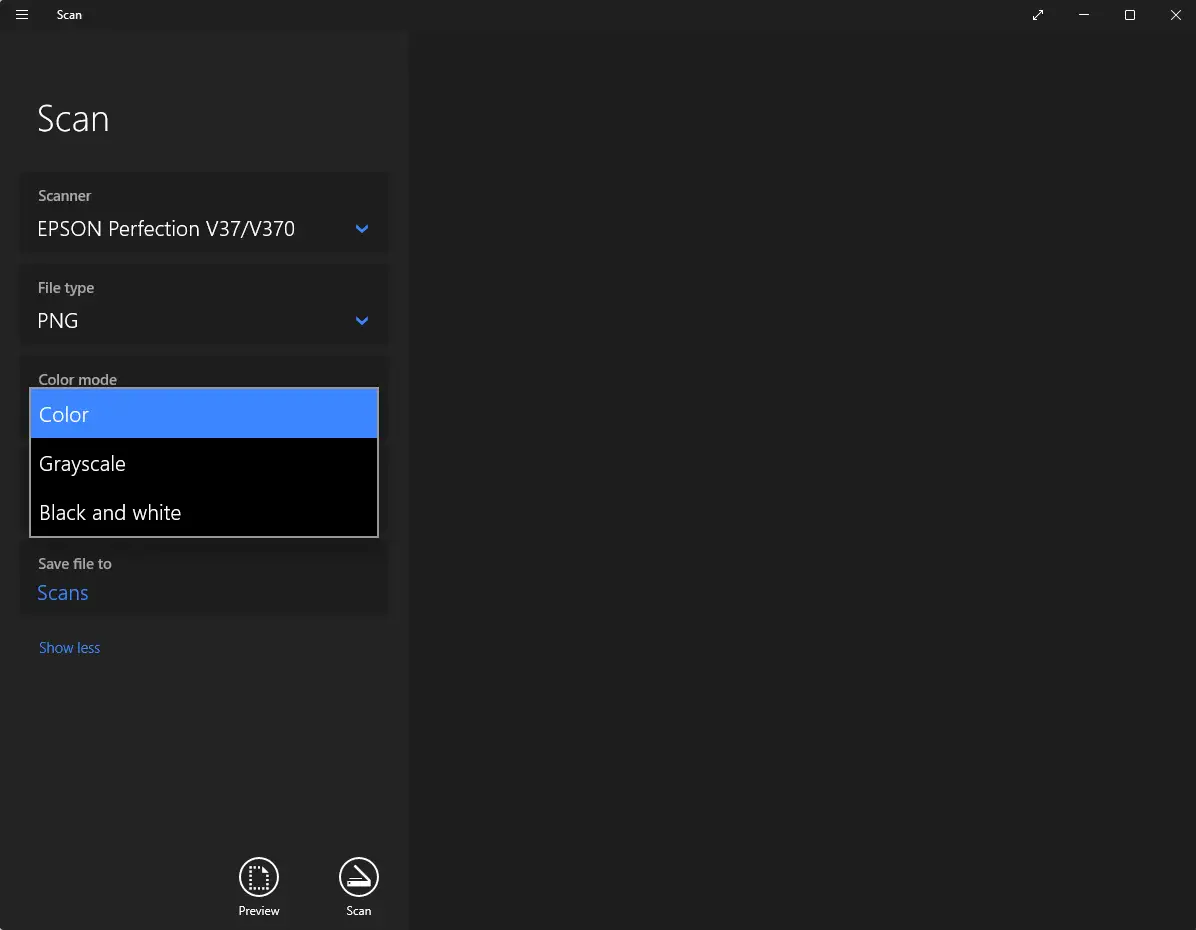The height and width of the screenshot is (930, 1196).
Task: Click the Show less link
Action: click(x=69, y=648)
